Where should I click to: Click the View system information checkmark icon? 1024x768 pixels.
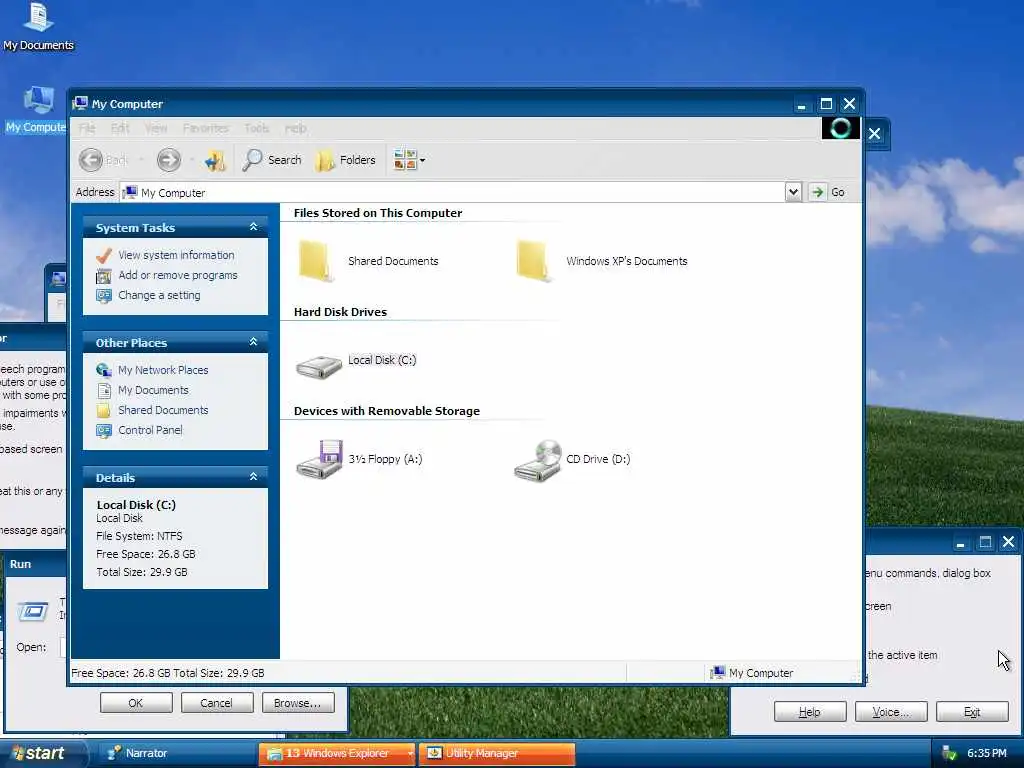(104, 255)
